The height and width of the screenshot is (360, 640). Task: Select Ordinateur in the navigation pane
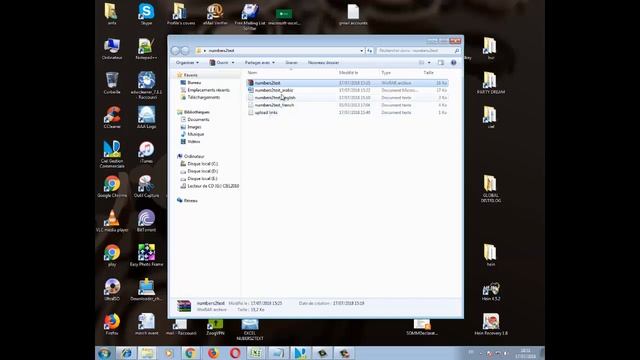click(x=194, y=156)
